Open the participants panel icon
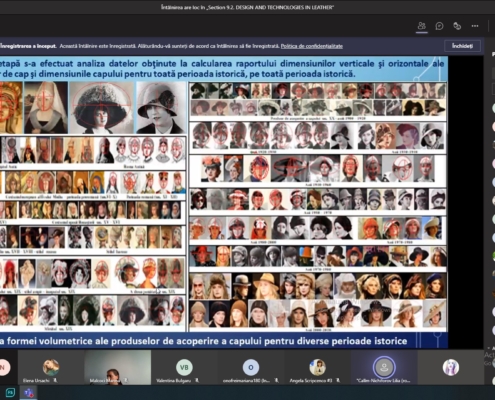 point(422,26)
